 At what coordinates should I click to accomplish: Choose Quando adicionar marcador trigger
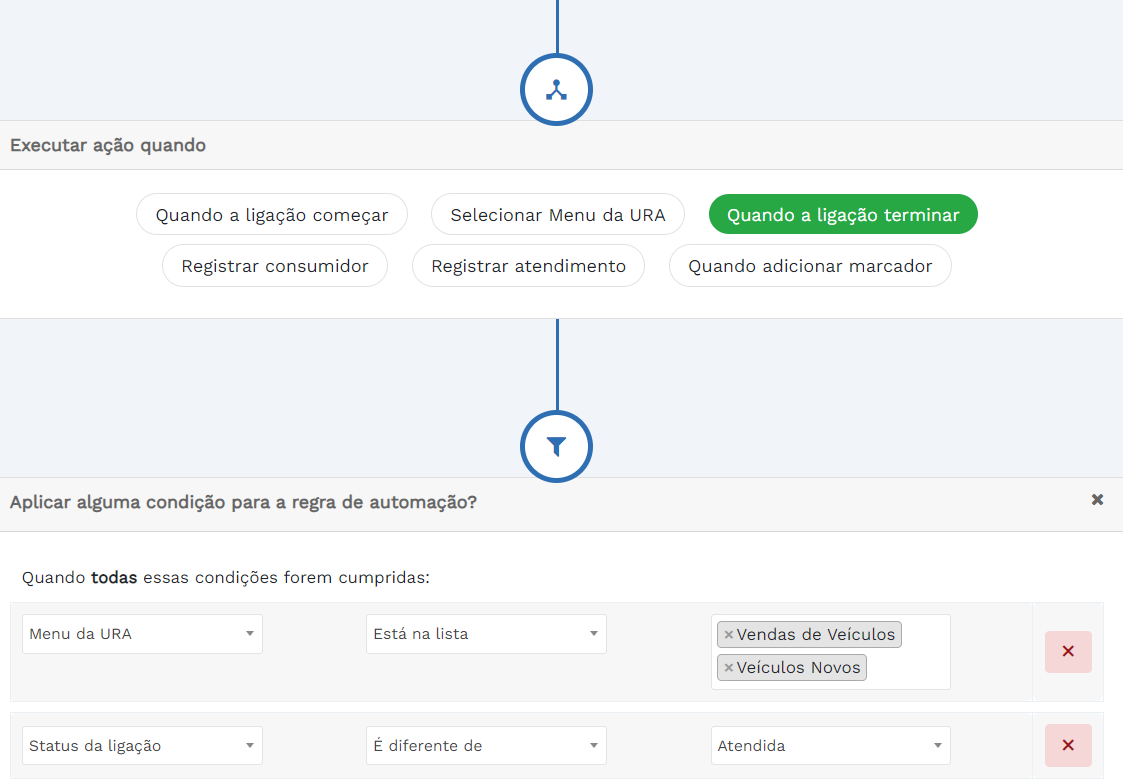[x=810, y=266]
